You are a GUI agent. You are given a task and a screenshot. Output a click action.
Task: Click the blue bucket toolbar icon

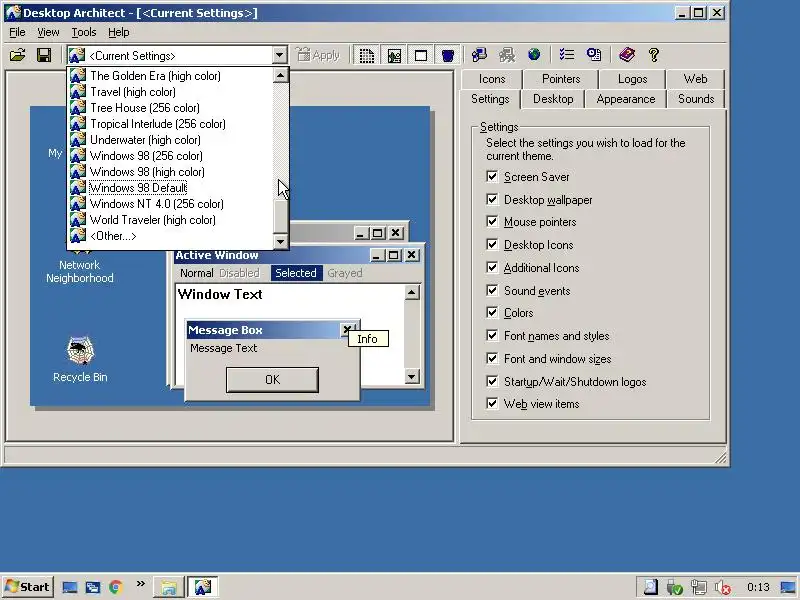click(x=447, y=55)
